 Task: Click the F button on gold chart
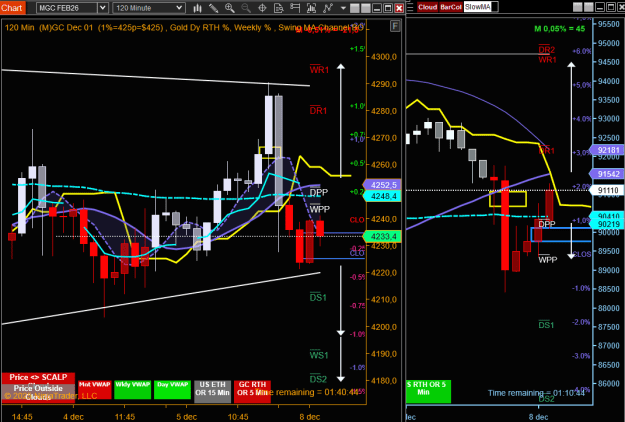coord(395,26)
